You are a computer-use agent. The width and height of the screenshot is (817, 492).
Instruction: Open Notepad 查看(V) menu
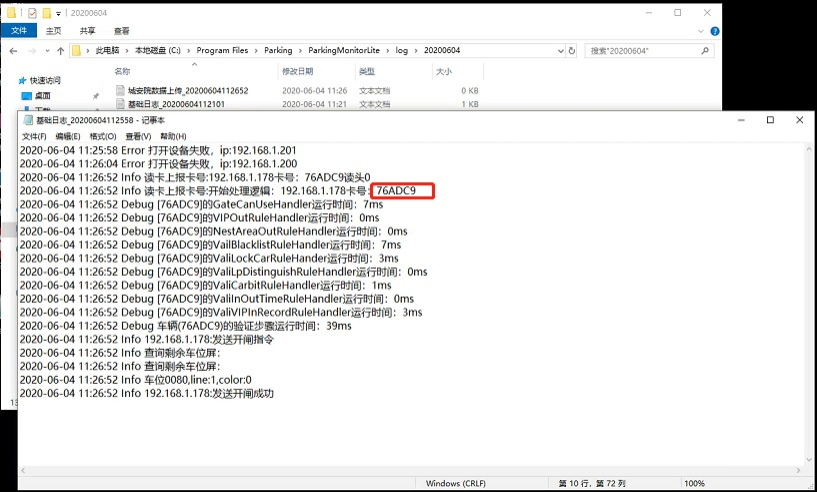[138, 136]
